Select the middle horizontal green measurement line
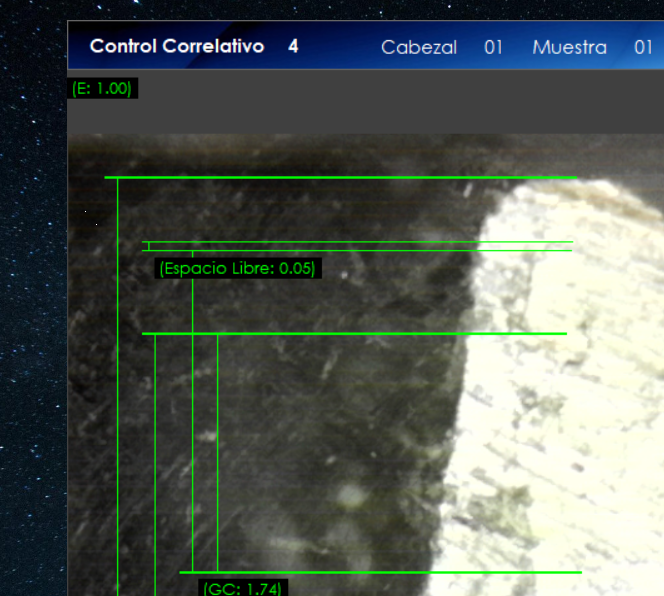664x596 pixels. (x=355, y=334)
